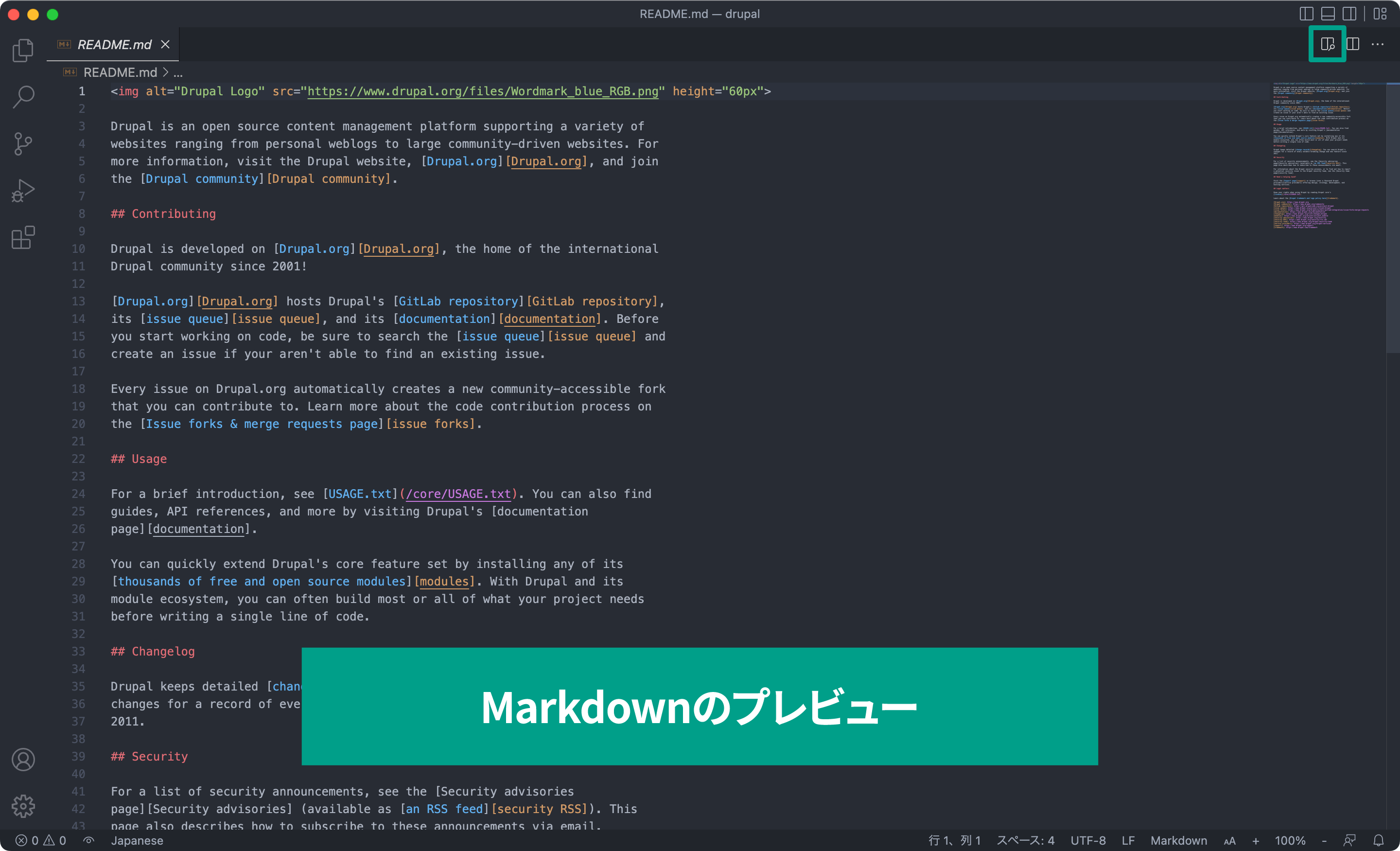Open the Accounts menu icon
This screenshot has width=1400, height=851.
point(23,760)
